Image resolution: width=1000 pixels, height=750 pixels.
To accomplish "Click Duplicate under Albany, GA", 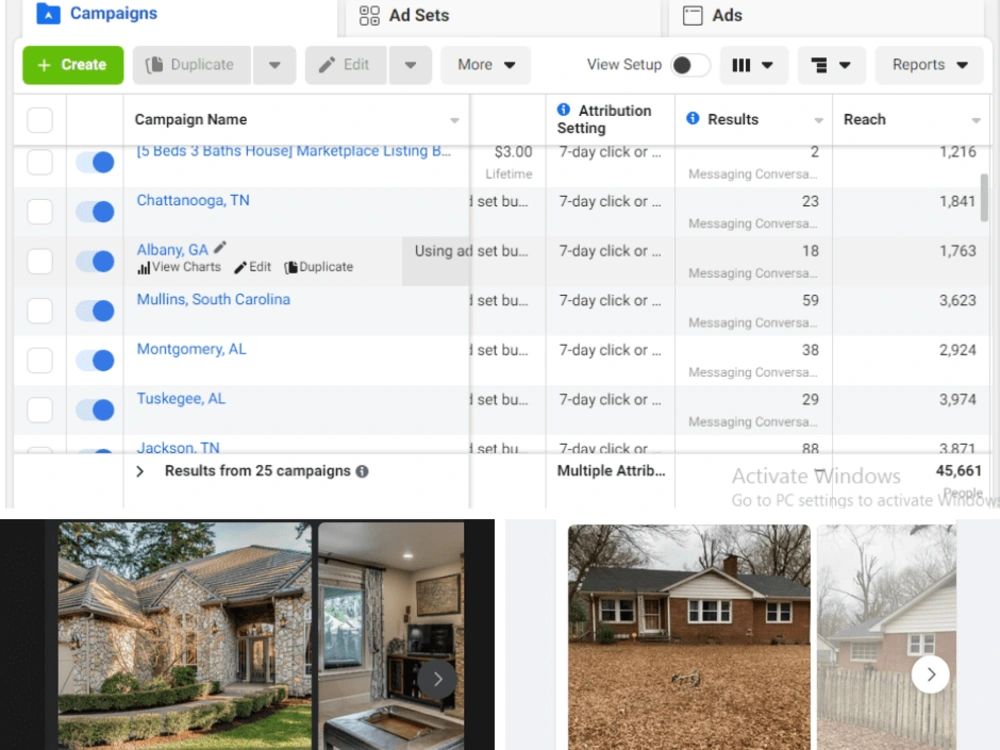I will (x=318, y=267).
